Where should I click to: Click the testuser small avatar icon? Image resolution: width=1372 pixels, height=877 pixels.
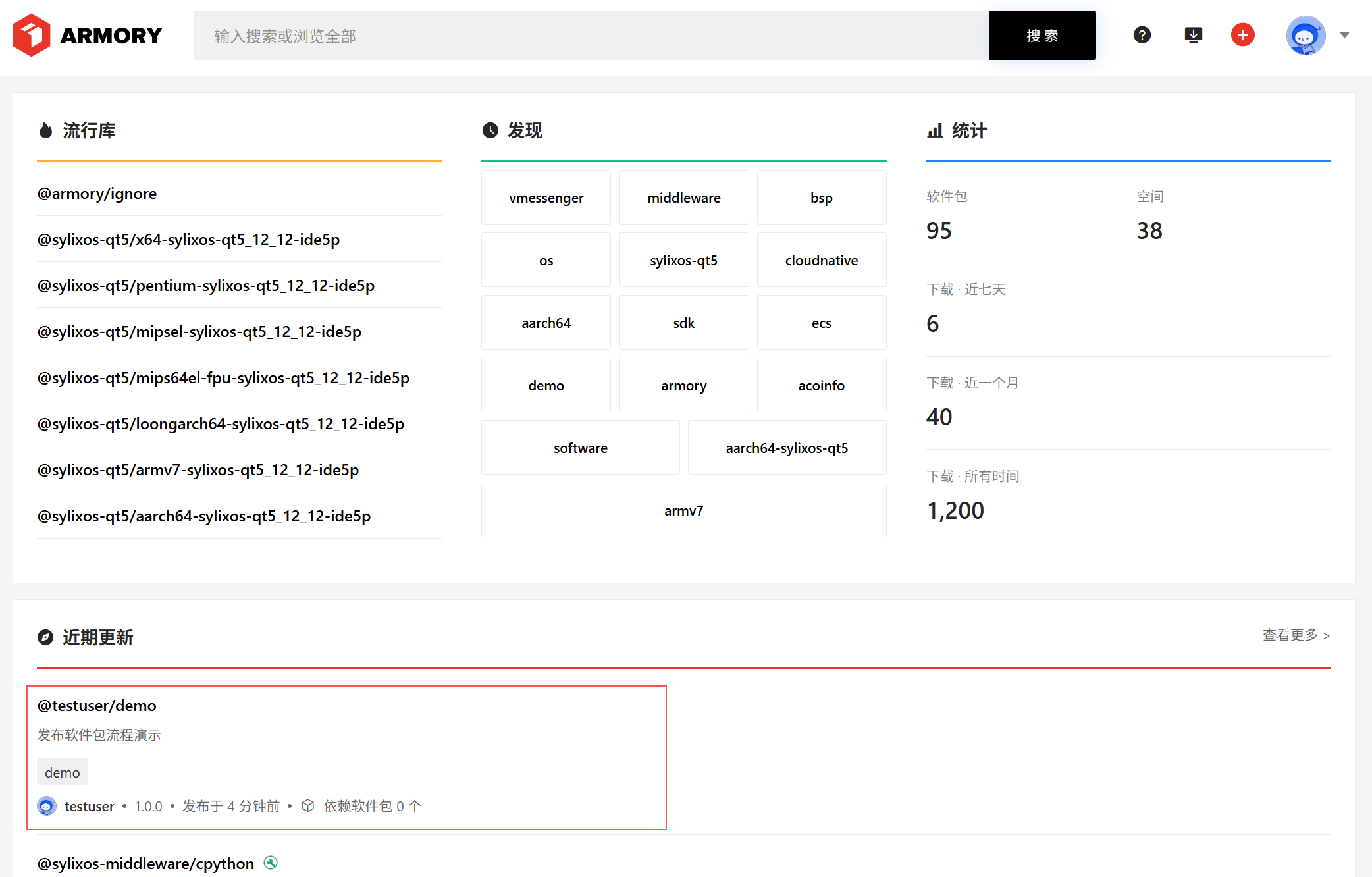pos(47,806)
